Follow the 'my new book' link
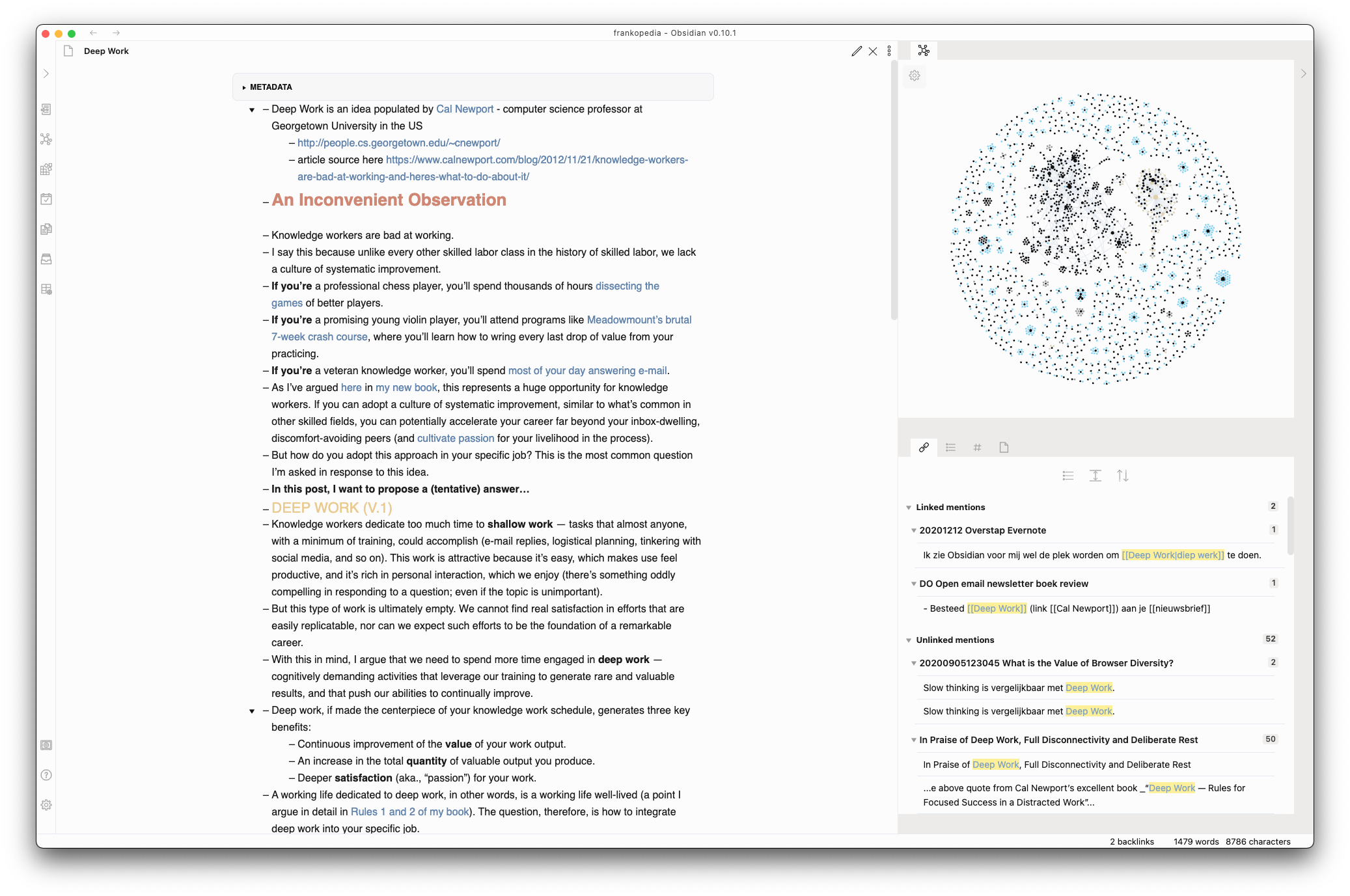 tap(406, 387)
